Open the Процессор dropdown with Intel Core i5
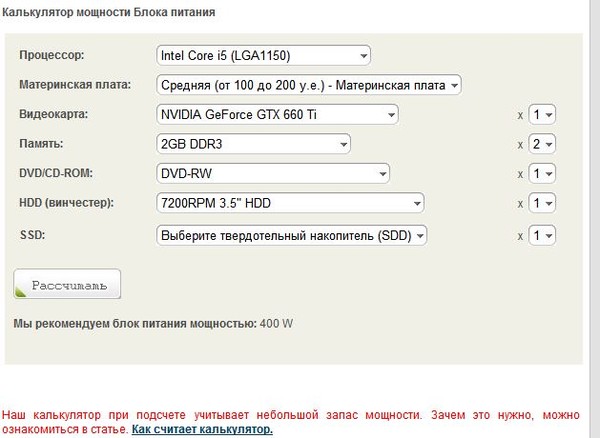This screenshot has height=438, width=600. [x=263, y=55]
